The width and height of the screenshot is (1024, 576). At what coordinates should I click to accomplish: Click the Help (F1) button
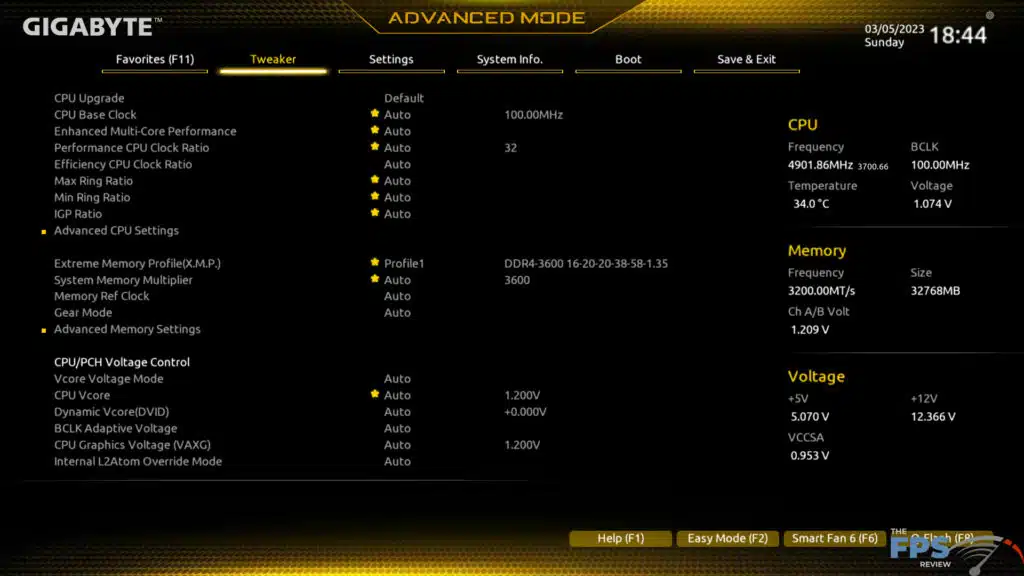(620, 538)
